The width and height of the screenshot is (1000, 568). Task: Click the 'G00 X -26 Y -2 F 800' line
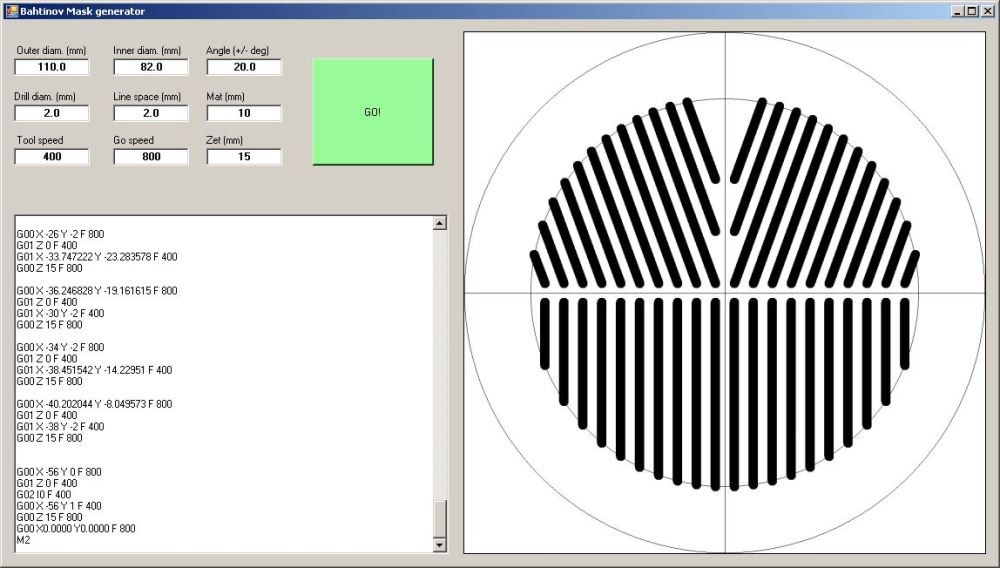coord(61,234)
